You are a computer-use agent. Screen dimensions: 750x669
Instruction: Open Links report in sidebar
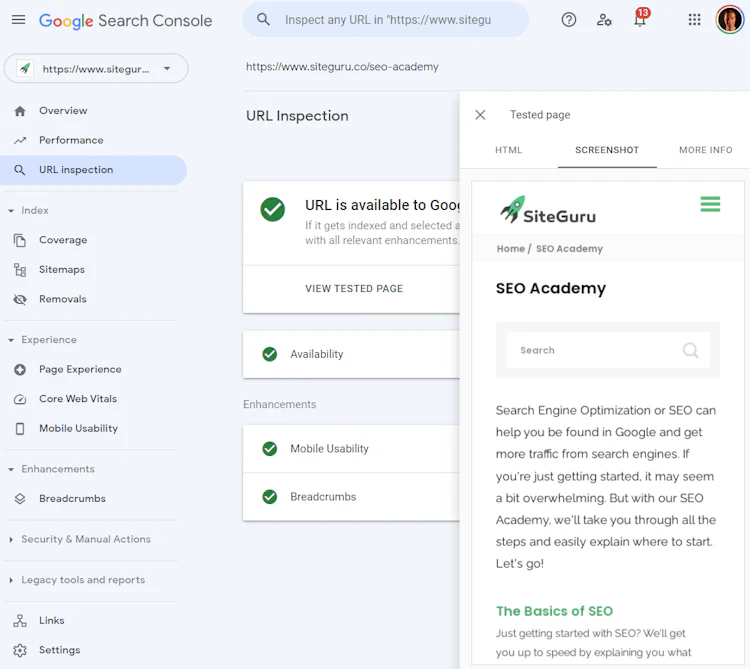(52, 621)
